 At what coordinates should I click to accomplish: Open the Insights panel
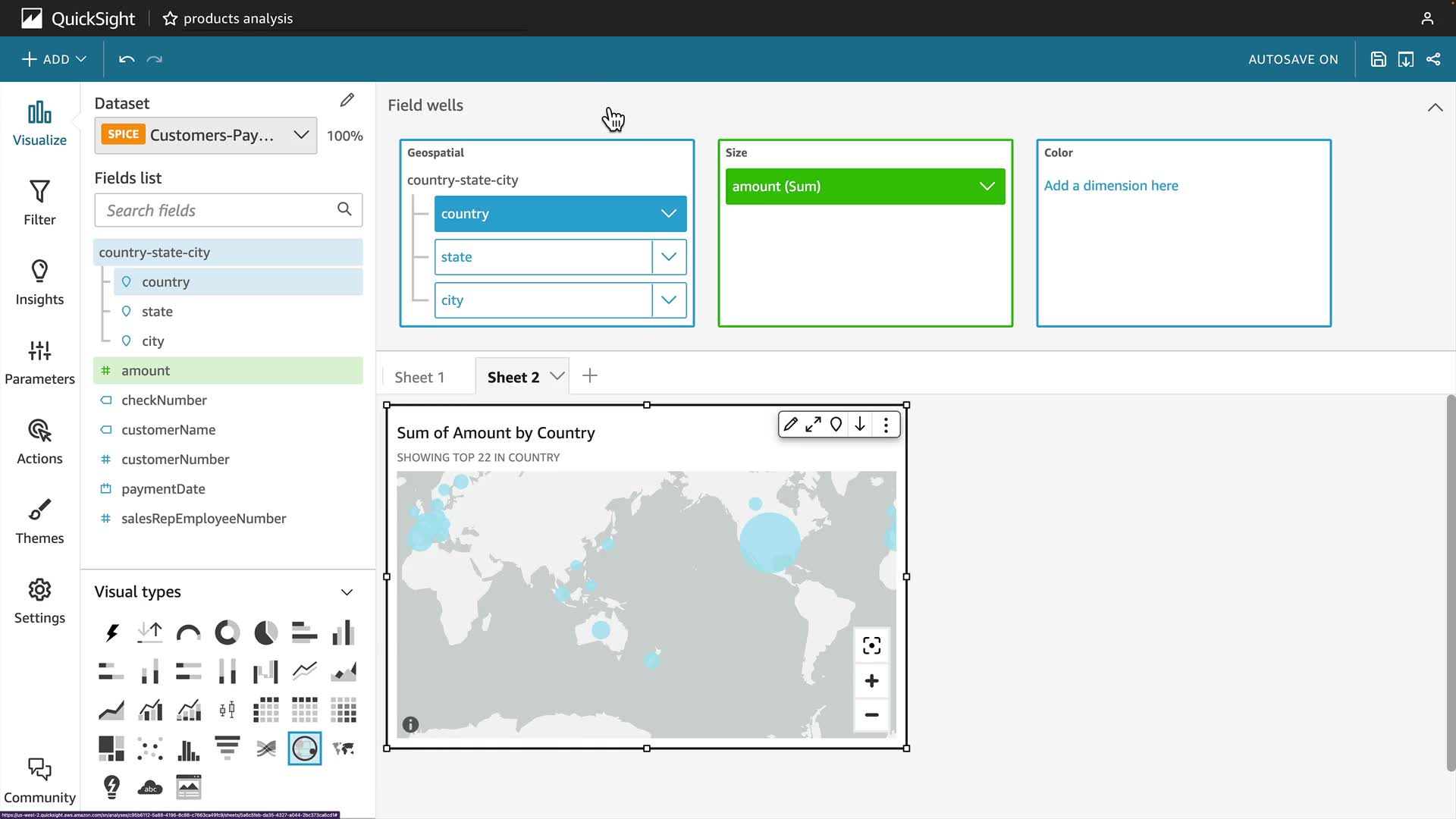point(39,282)
